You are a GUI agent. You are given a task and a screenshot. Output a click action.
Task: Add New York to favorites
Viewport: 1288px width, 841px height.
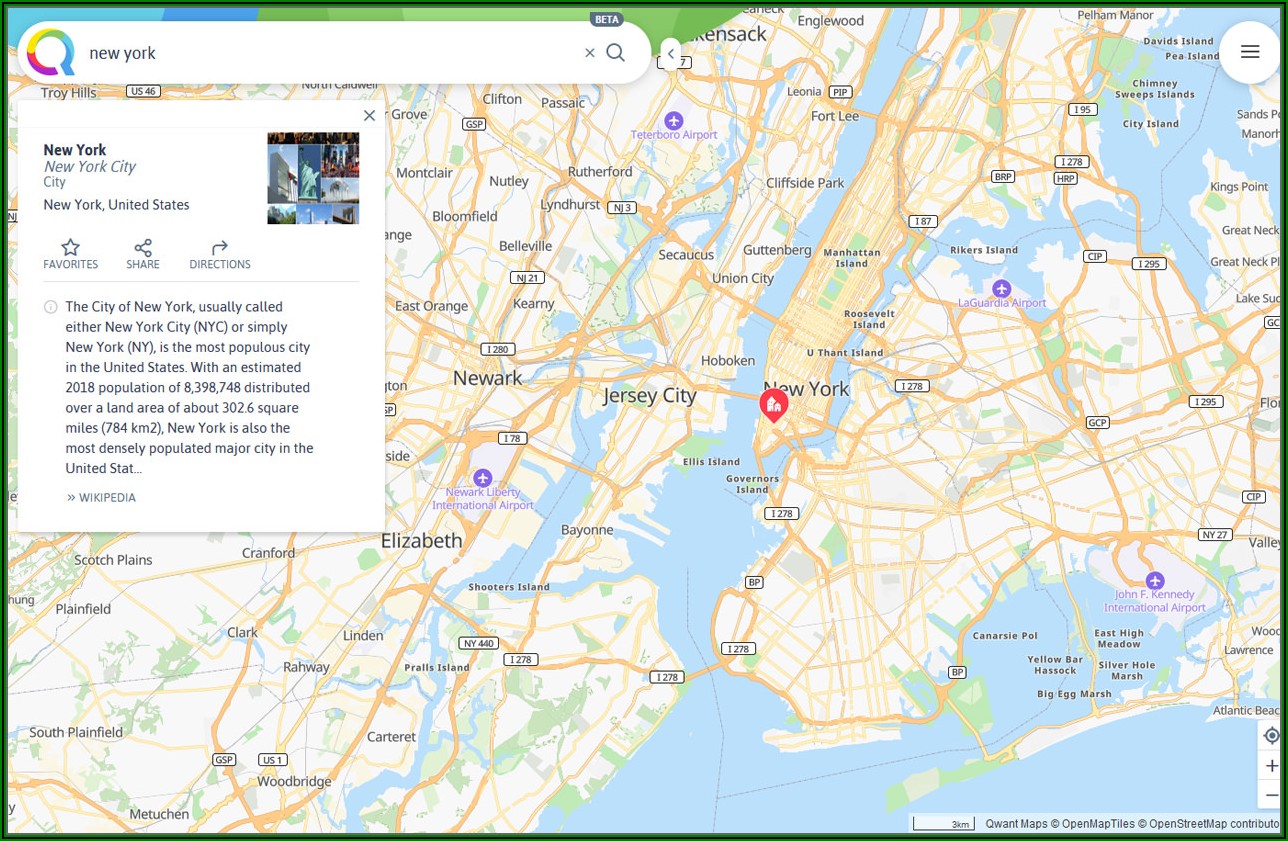point(70,254)
